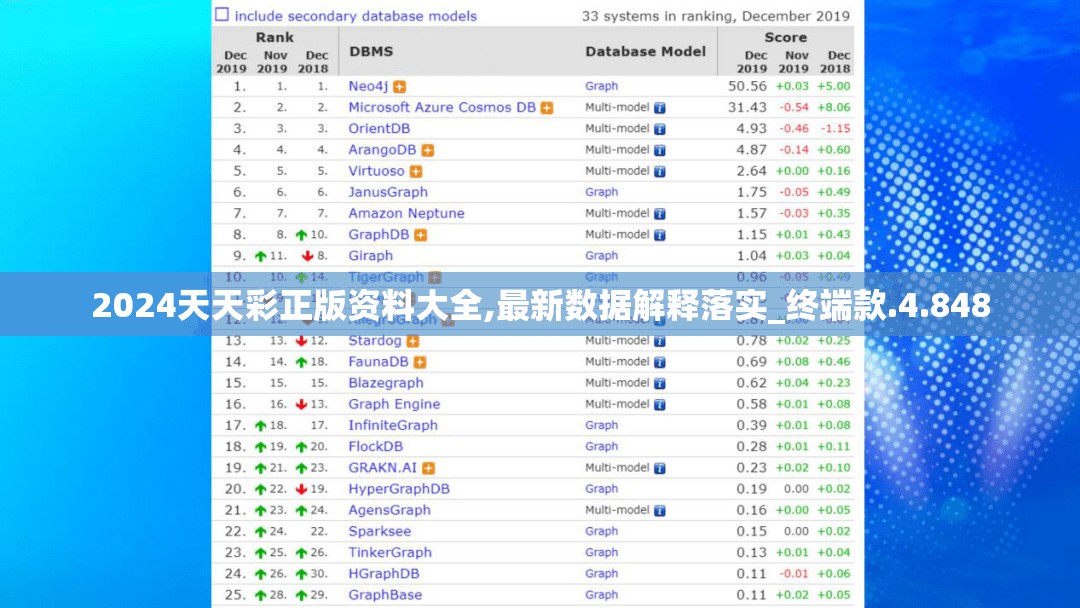Viewport: 1080px width, 608px height.
Task: Click Graph model link in InfiniteGraph row
Action: (x=601, y=426)
